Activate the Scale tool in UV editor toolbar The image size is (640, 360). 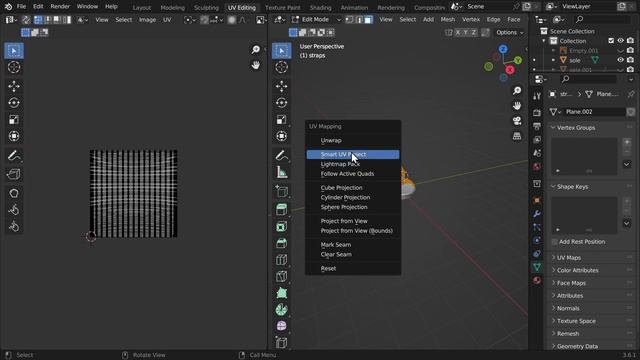coord(14,120)
